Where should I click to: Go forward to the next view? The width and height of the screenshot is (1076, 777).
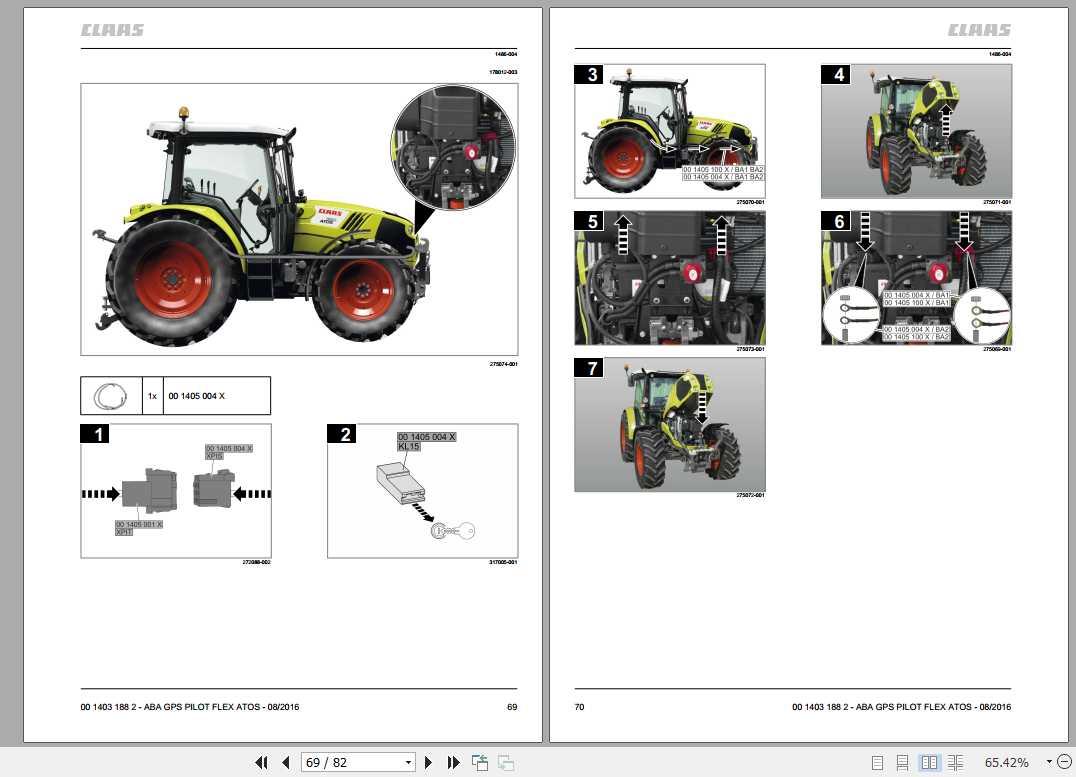point(506,762)
